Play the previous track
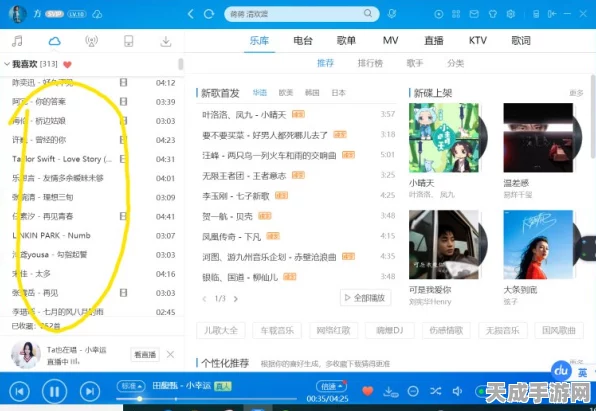This screenshot has width=596, height=411. coord(19,391)
